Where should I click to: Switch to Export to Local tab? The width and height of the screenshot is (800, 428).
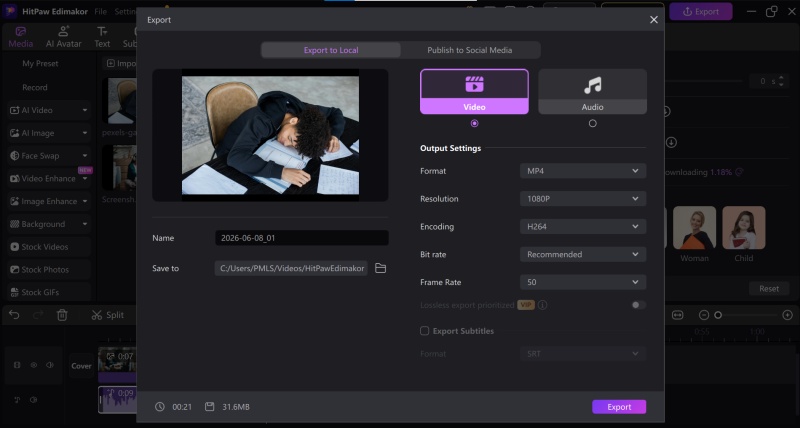coord(331,50)
